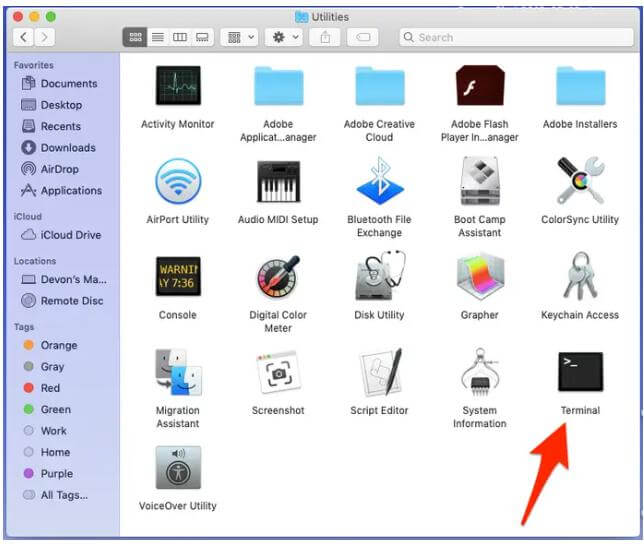Image resolution: width=644 pixels, height=544 pixels.
Task: Select Script Editor icon
Action: 380,372
